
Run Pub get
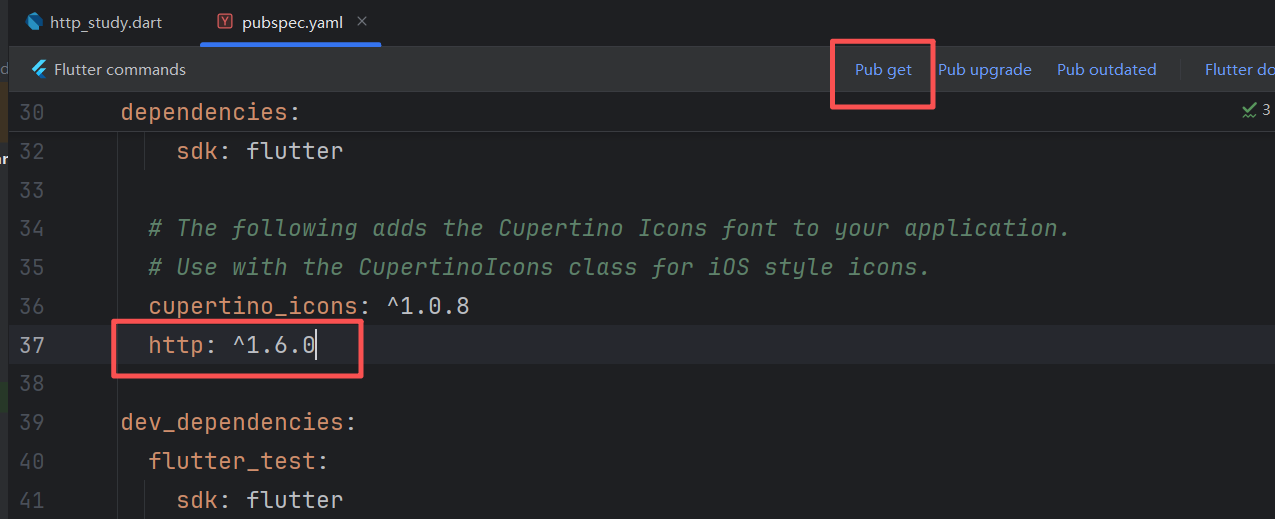(x=883, y=70)
